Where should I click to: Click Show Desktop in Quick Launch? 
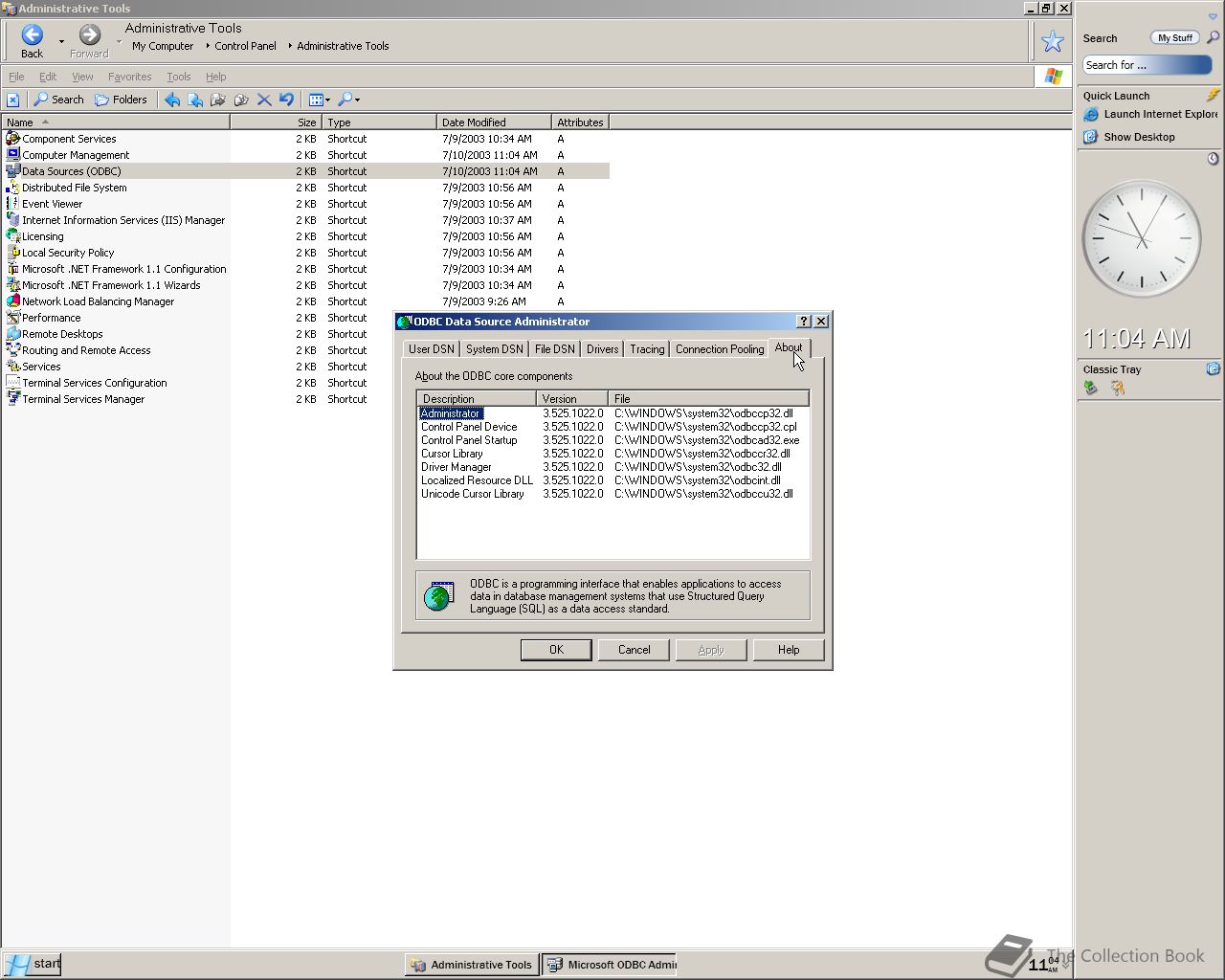coord(1129,137)
